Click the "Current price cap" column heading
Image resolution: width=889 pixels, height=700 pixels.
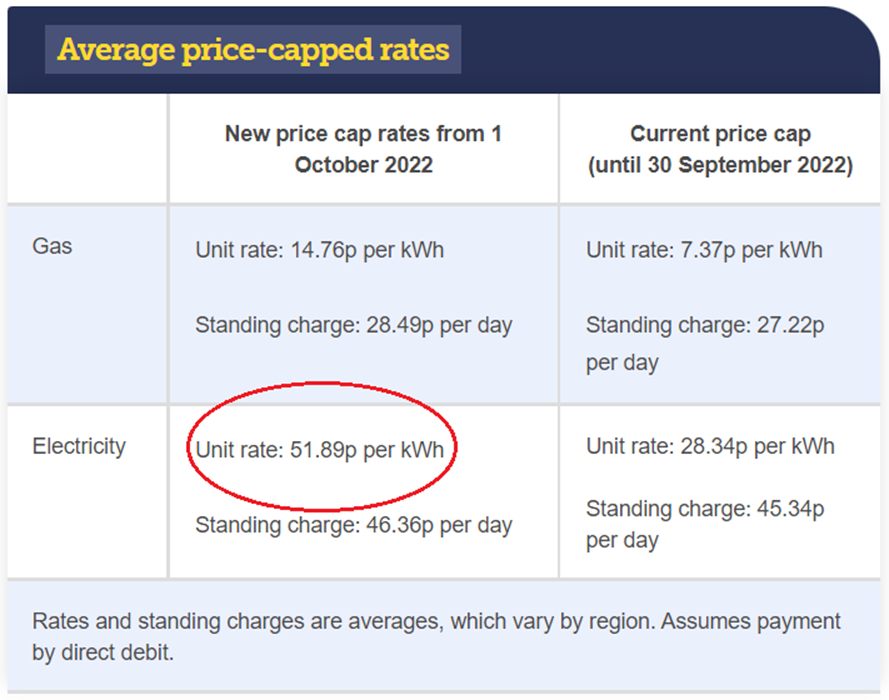720,134
